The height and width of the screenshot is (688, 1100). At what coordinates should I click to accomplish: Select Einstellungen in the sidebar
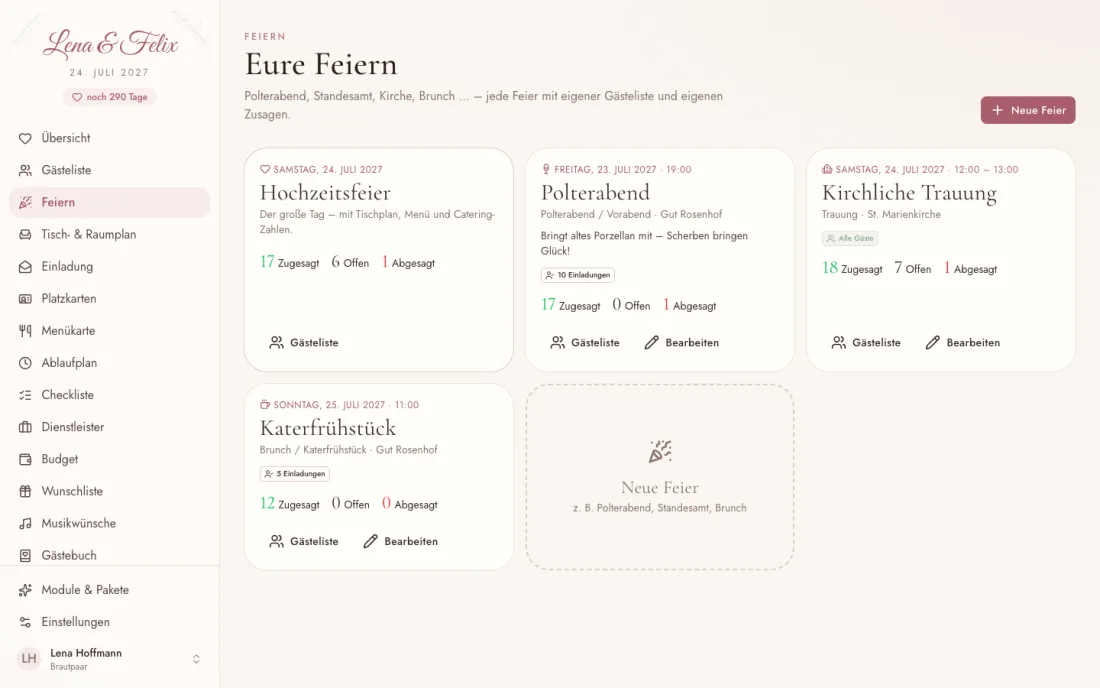tap(109, 623)
